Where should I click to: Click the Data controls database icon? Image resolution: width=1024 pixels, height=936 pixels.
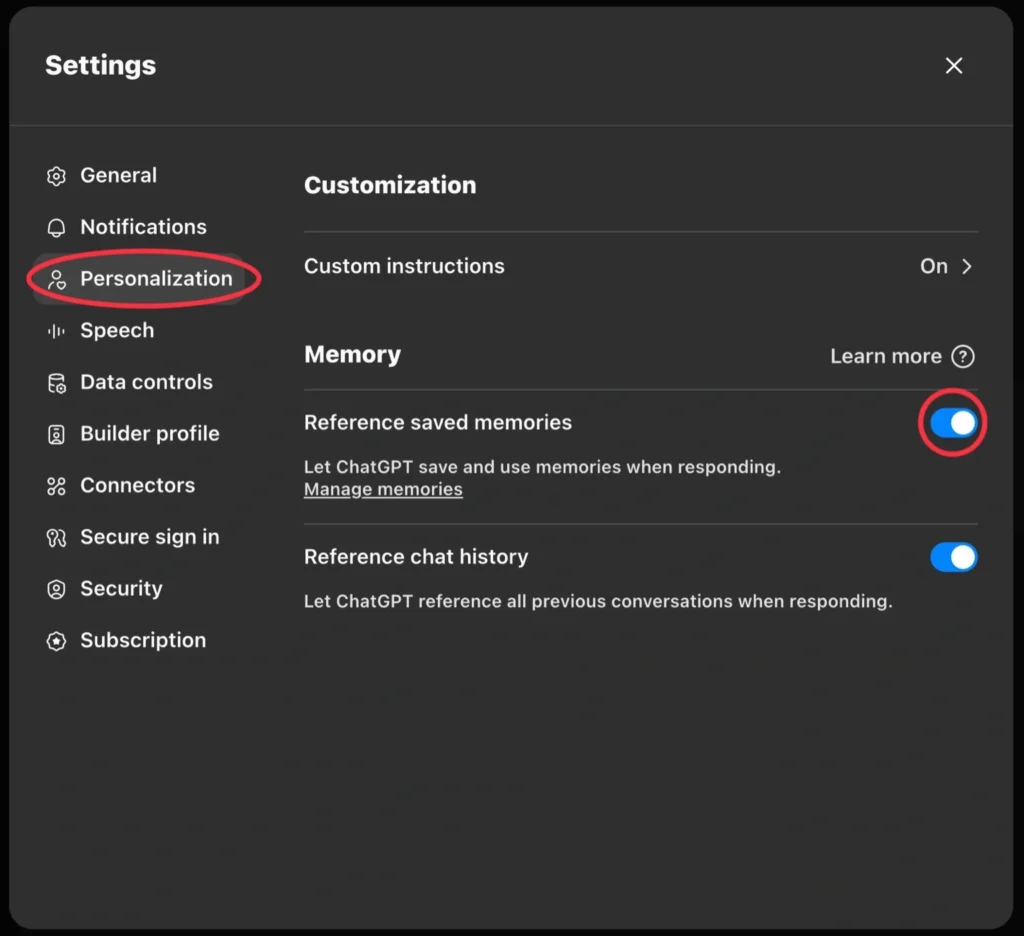click(x=57, y=383)
